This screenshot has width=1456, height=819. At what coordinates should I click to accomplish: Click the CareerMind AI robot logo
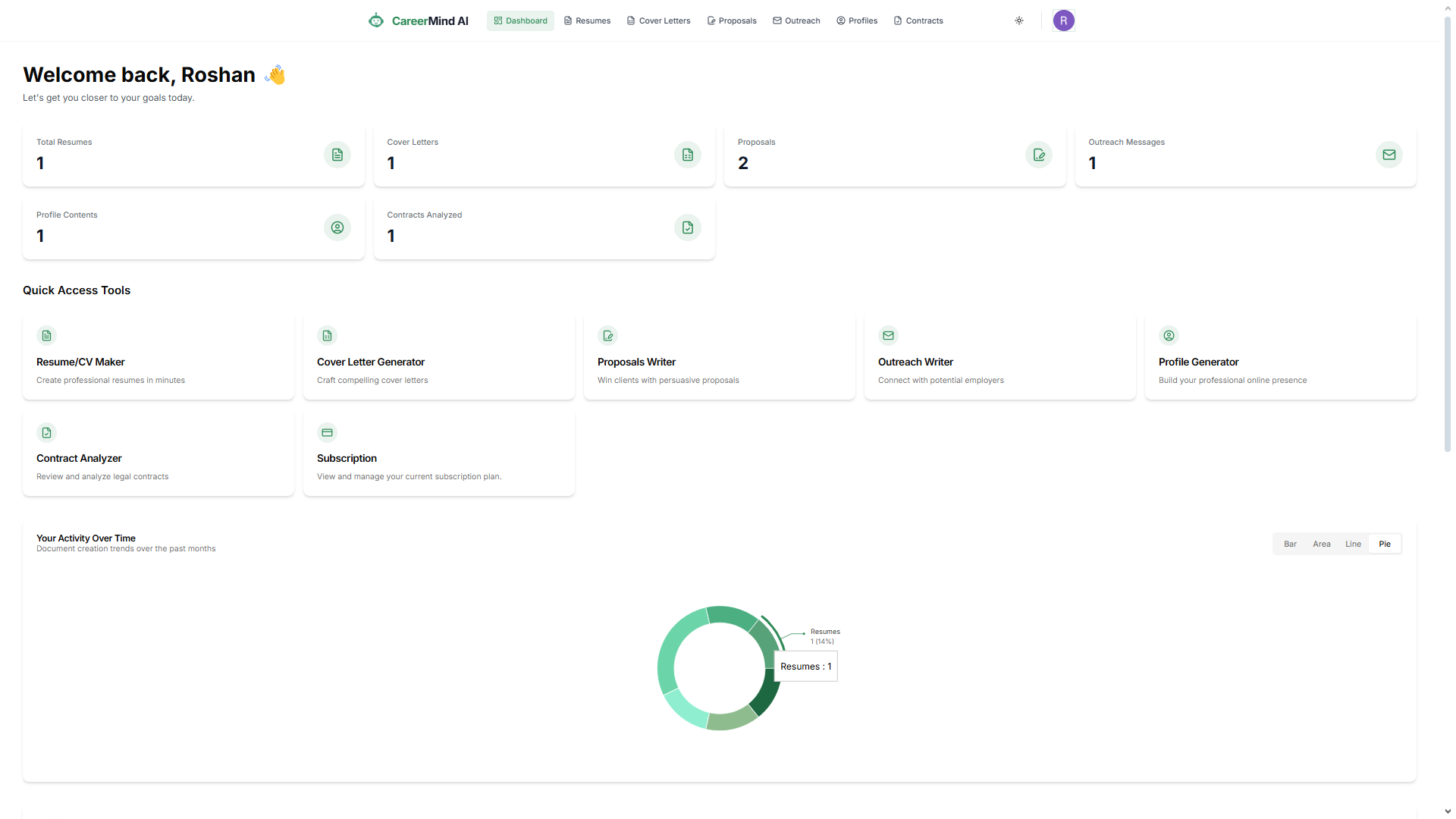click(375, 20)
